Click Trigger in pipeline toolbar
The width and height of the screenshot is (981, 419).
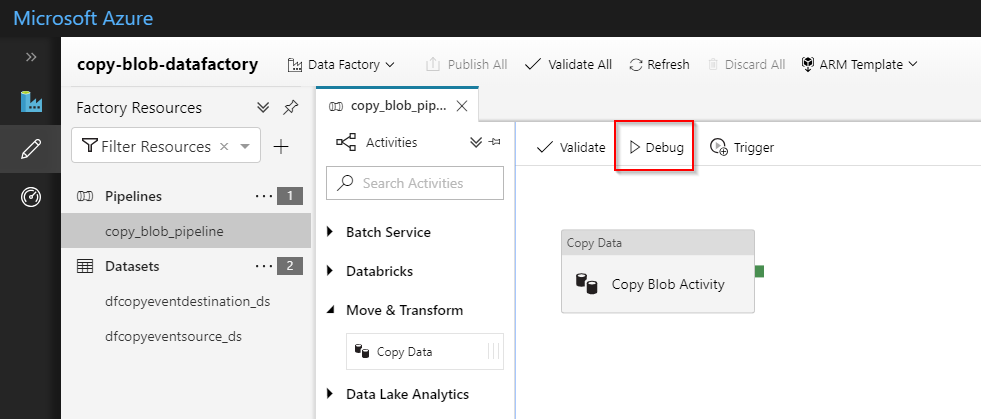(742, 148)
